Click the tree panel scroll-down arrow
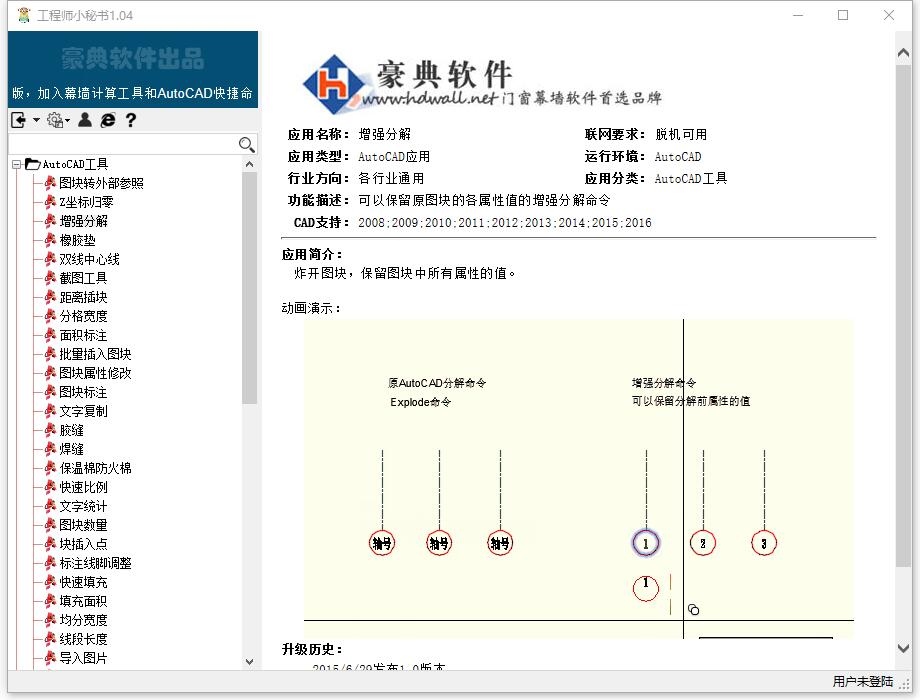Viewport: 920px width, 700px height. point(249,661)
